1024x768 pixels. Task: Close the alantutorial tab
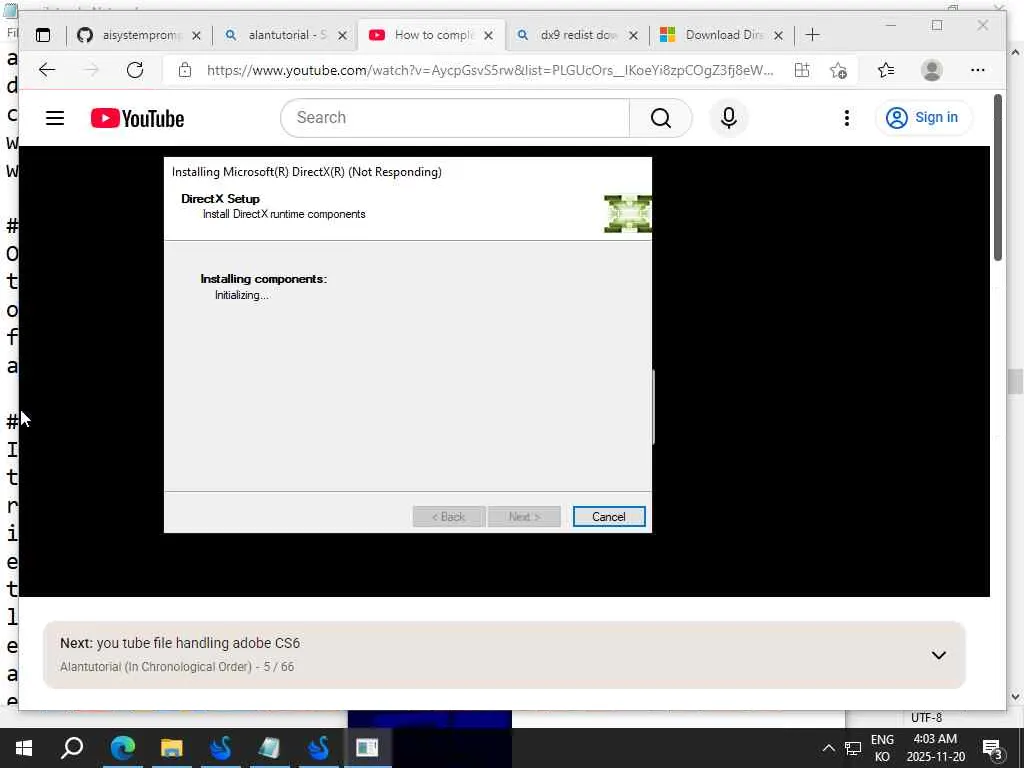342,36
